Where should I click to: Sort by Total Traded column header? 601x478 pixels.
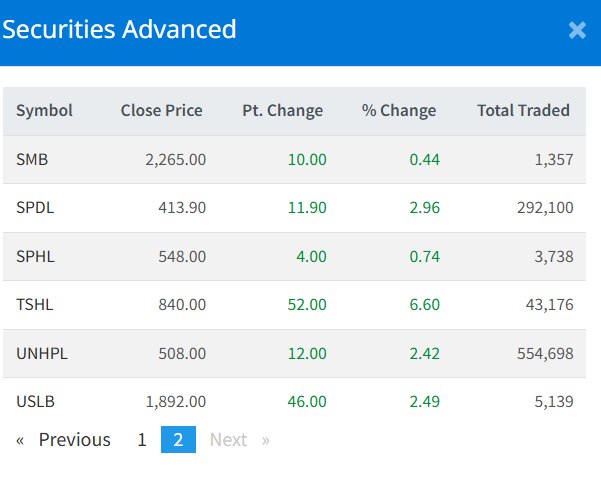coord(523,111)
